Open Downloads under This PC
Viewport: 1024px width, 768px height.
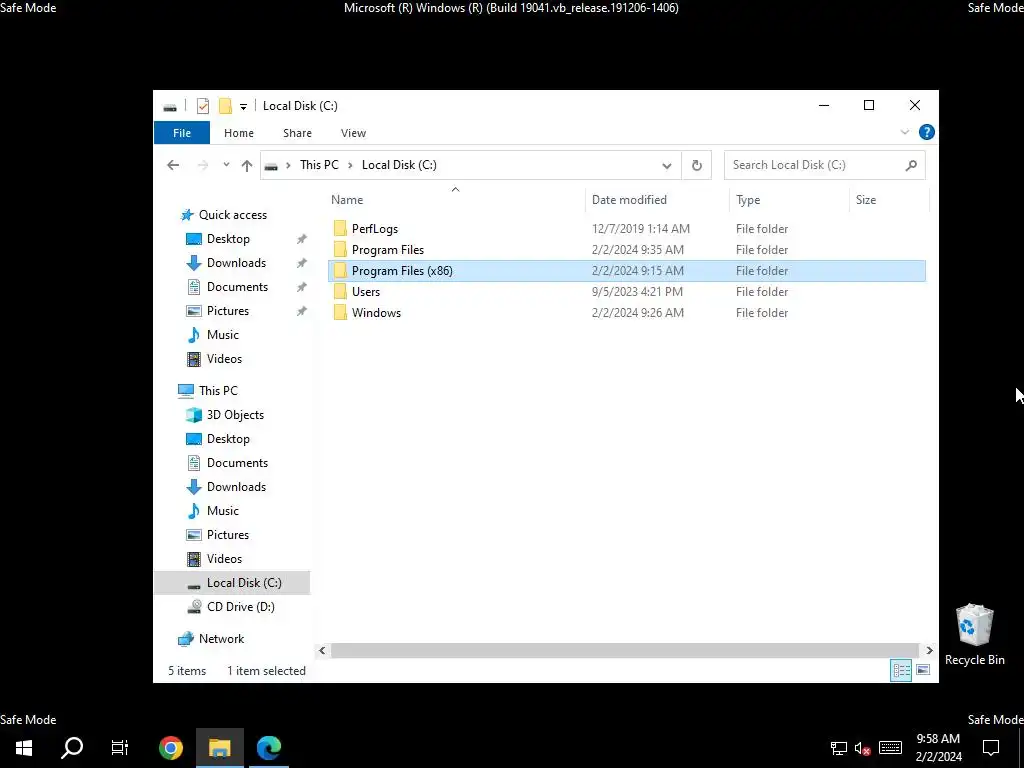tap(236, 487)
